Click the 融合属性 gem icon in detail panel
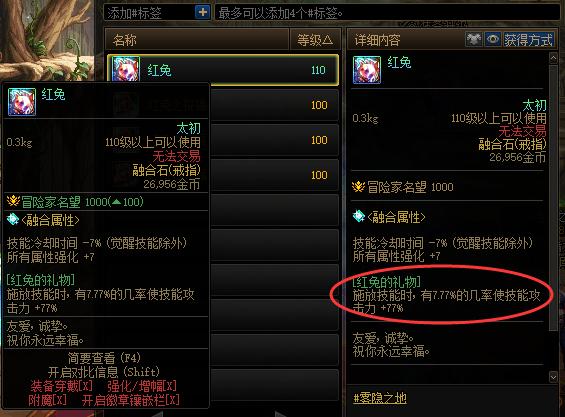Screen dimensions: 565x417 (359, 216)
